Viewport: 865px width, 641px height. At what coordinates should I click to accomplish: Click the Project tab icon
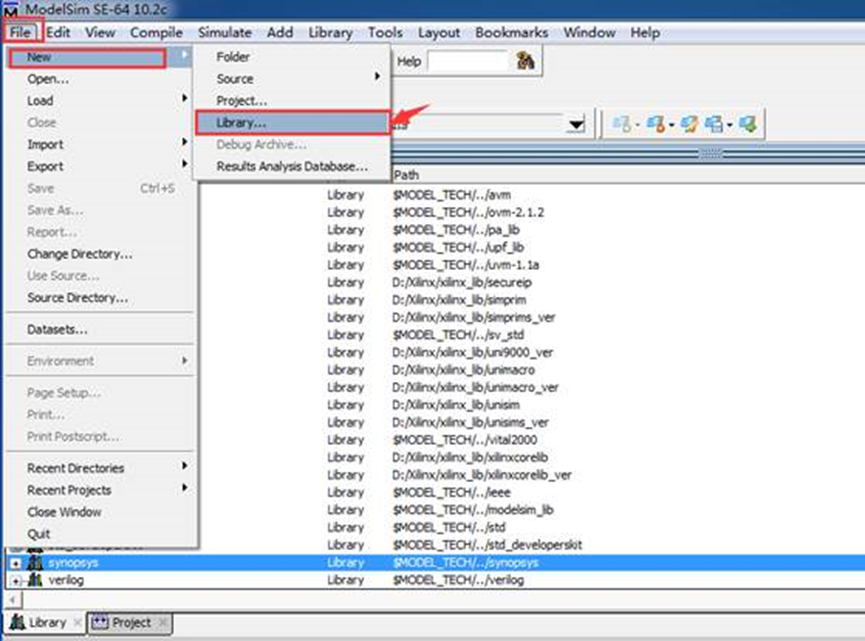(100, 622)
